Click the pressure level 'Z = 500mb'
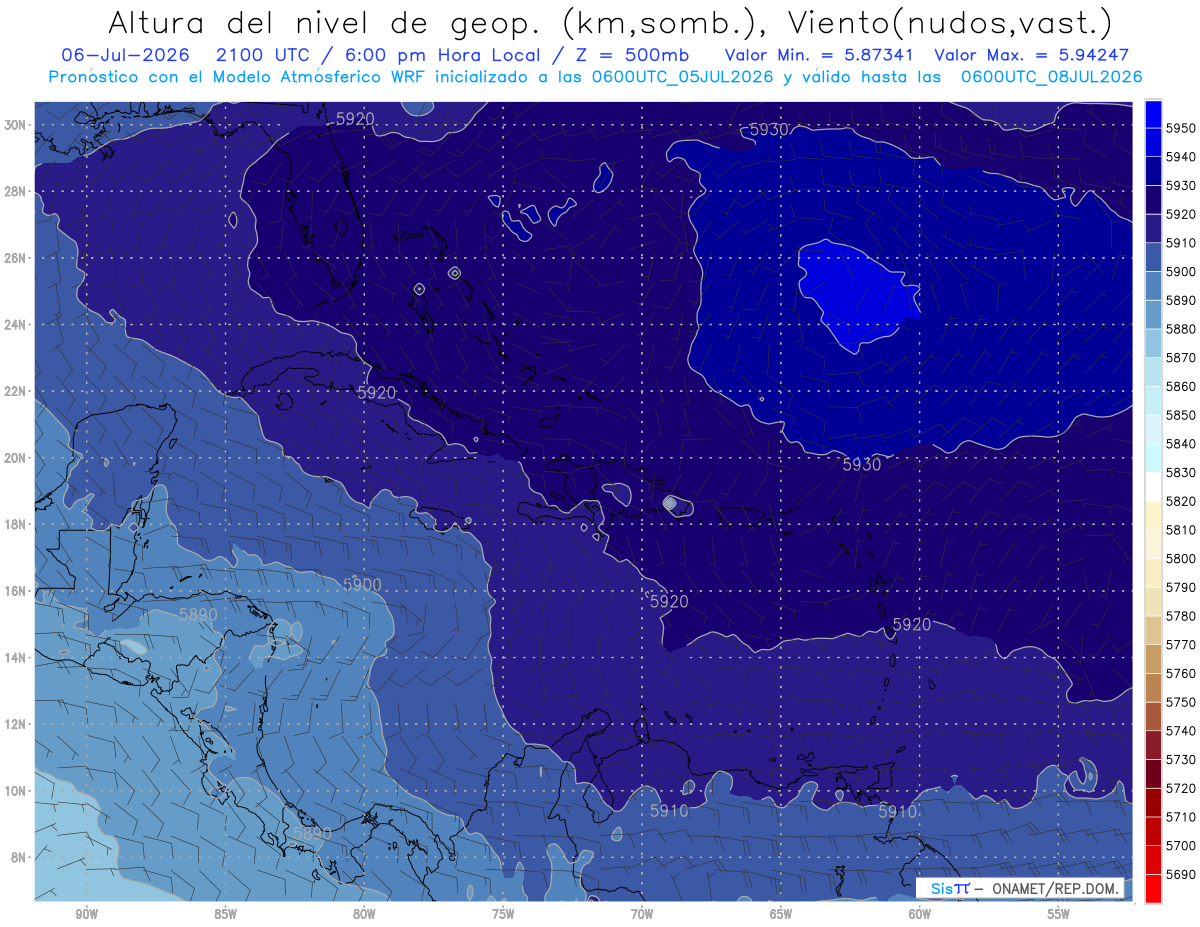 [633, 55]
